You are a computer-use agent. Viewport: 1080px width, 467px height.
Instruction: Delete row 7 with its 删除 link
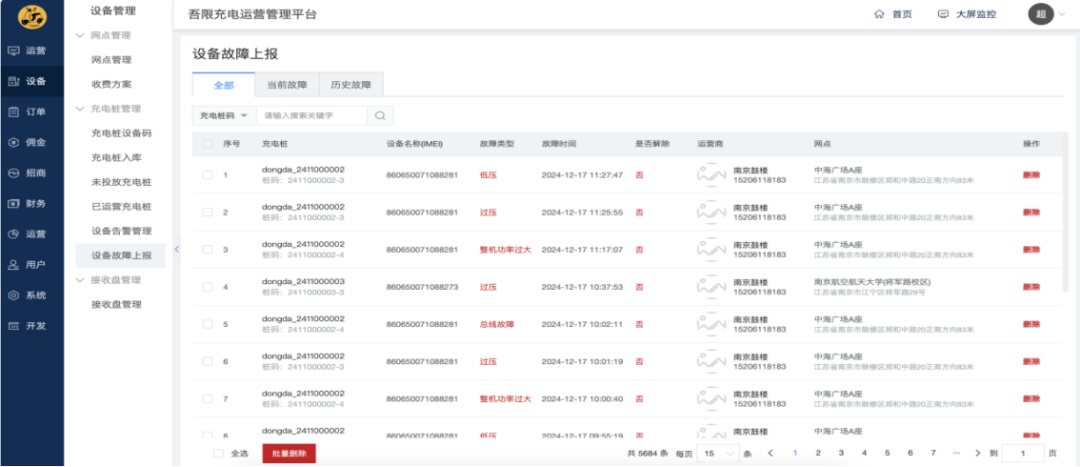[1031, 398]
